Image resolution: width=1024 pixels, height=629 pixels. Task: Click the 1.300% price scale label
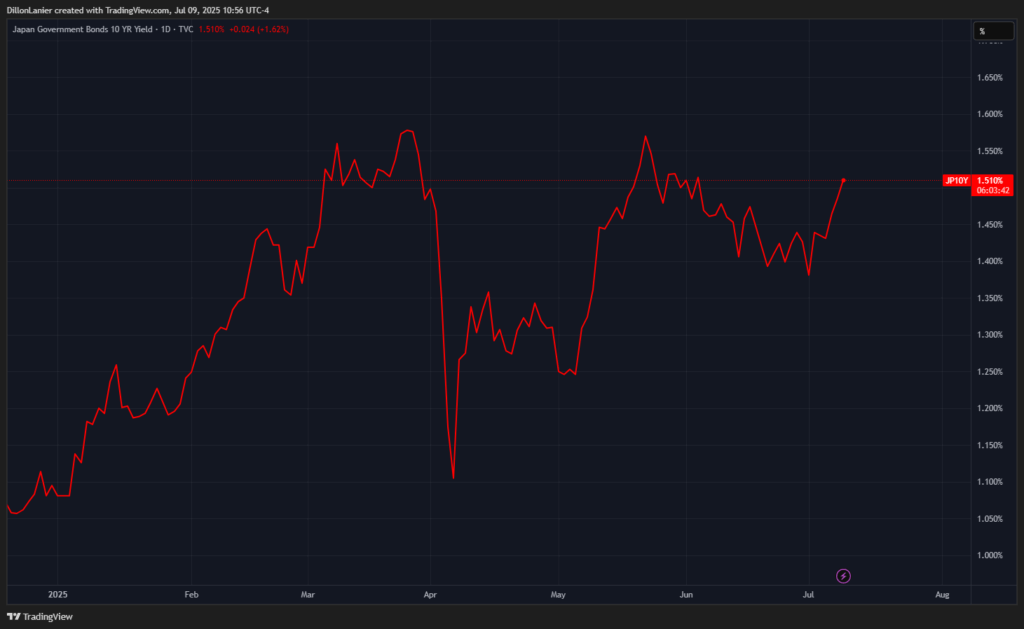click(988, 335)
